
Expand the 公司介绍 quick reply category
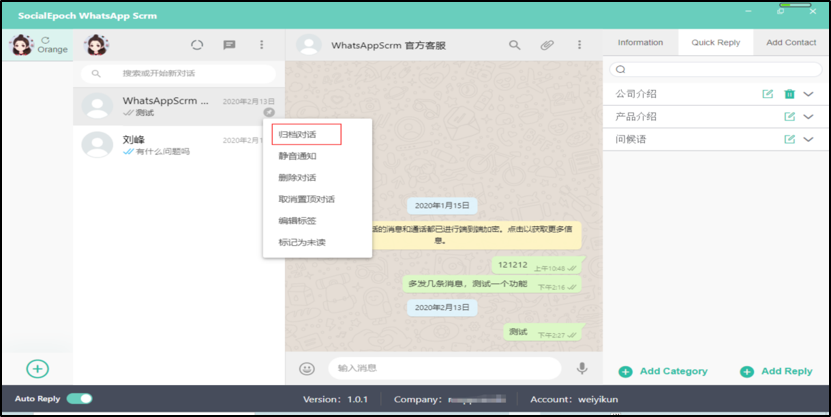tap(808, 94)
